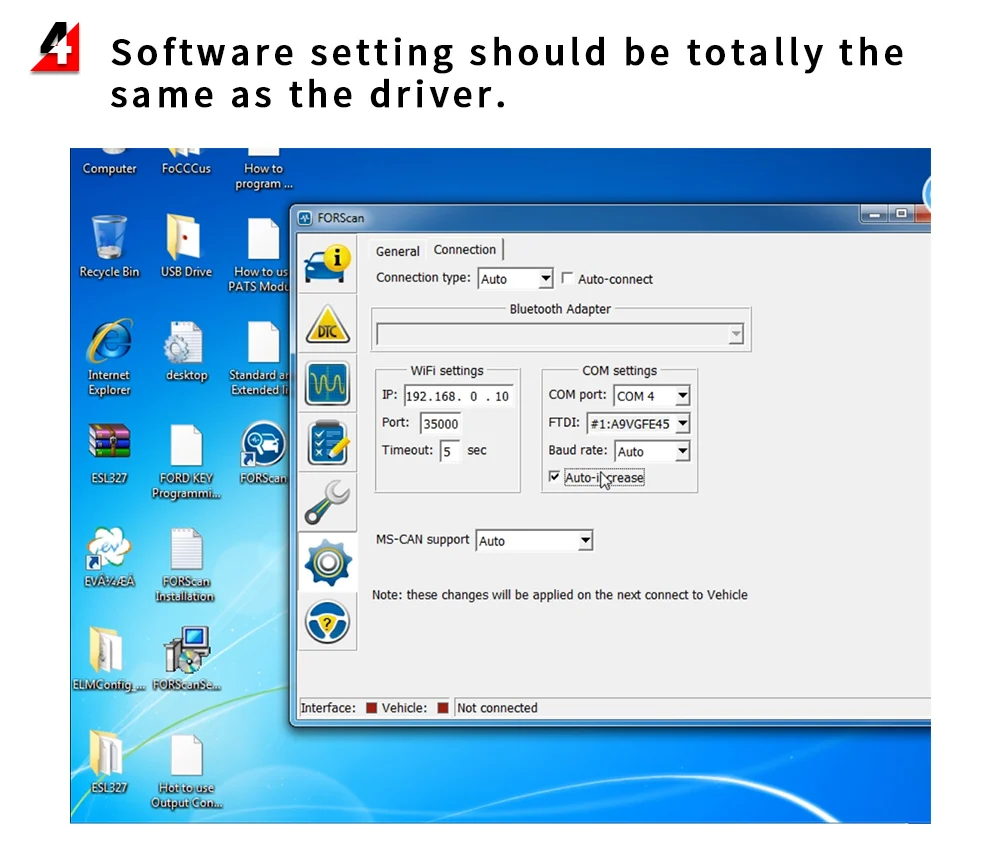
Task: Enable the Auto-connect checkbox
Action: [x=567, y=278]
